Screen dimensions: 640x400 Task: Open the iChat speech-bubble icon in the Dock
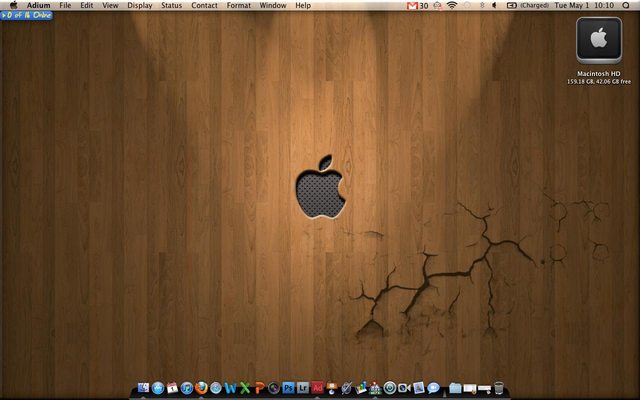[x=433, y=388]
